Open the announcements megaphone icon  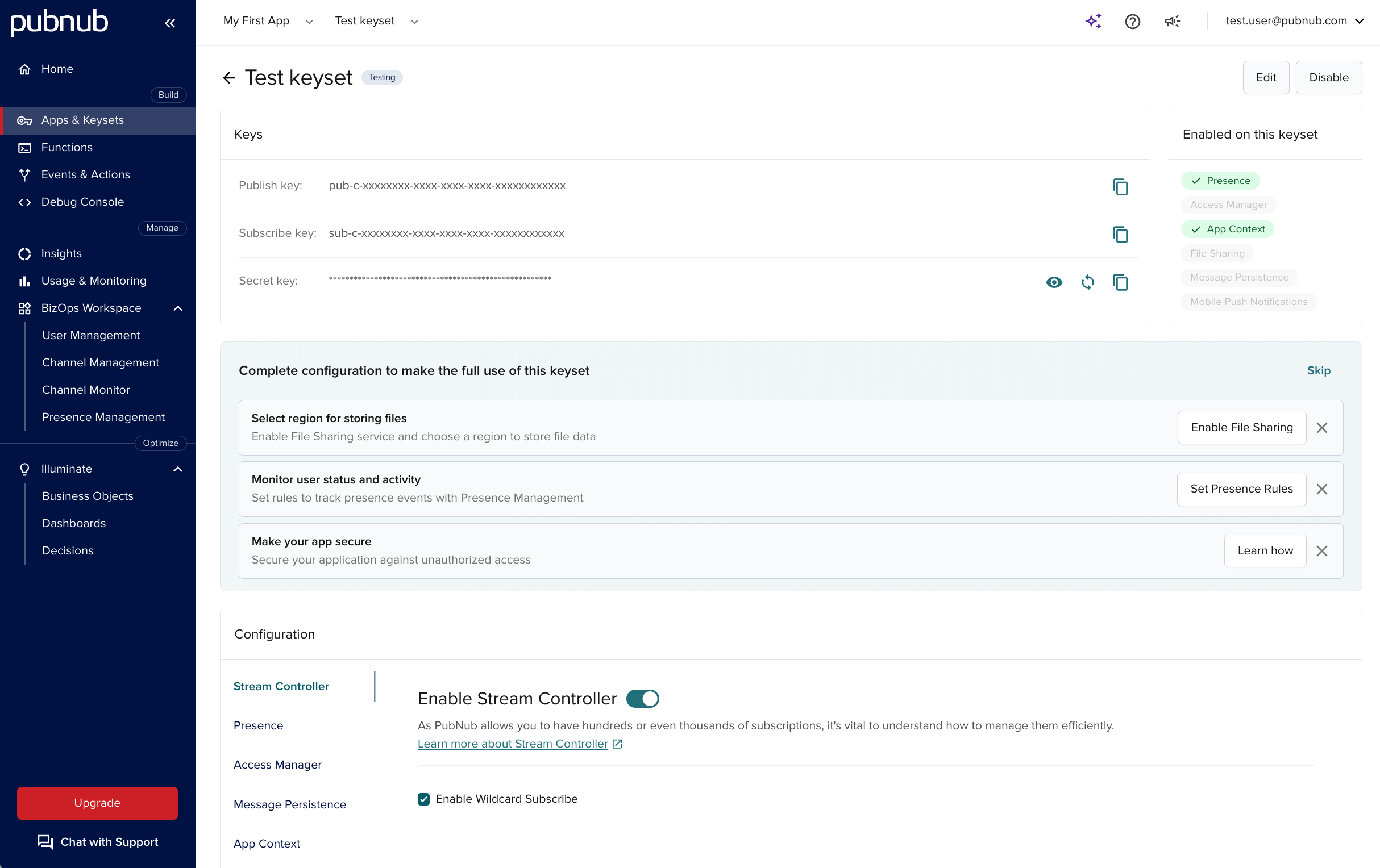point(1172,21)
